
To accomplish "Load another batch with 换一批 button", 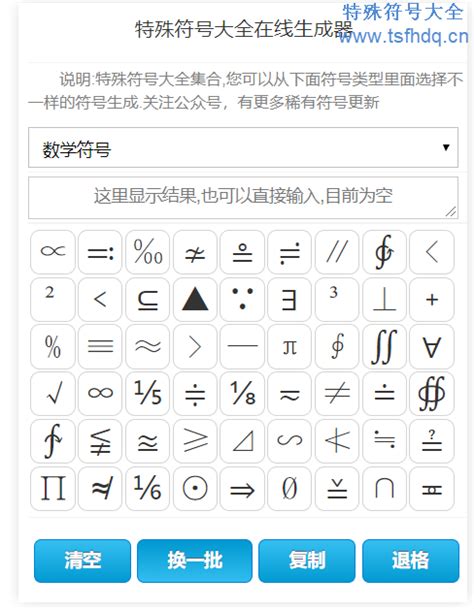I will [195, 561].
